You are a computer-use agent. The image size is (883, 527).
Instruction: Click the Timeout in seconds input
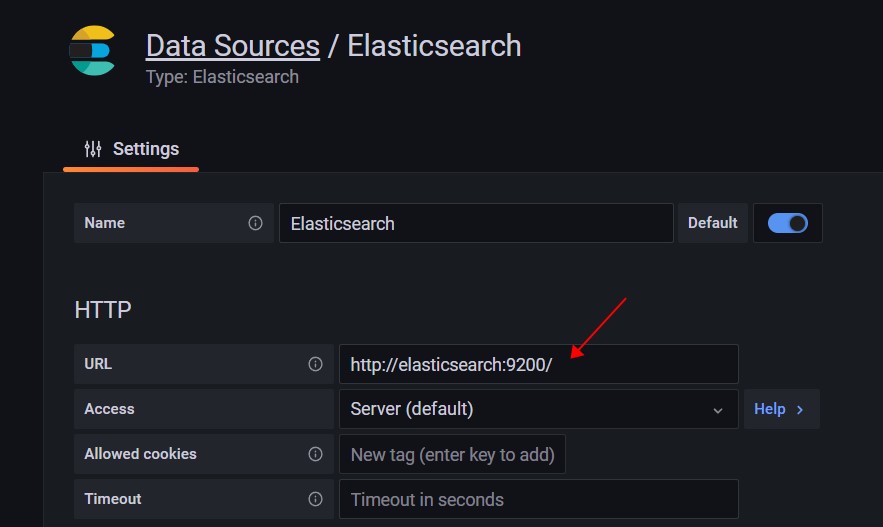click(538, 499)
